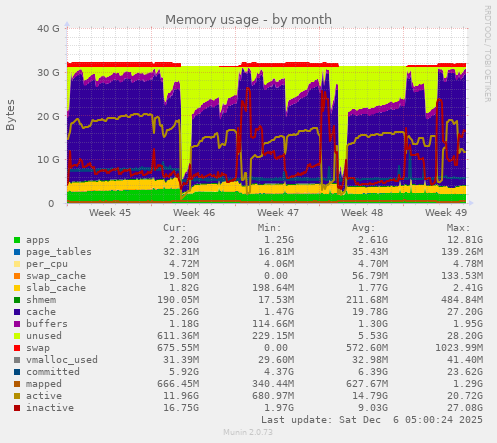Click the 'swap_cache' legend label
The image size is (497, 443).
(56, 276)
